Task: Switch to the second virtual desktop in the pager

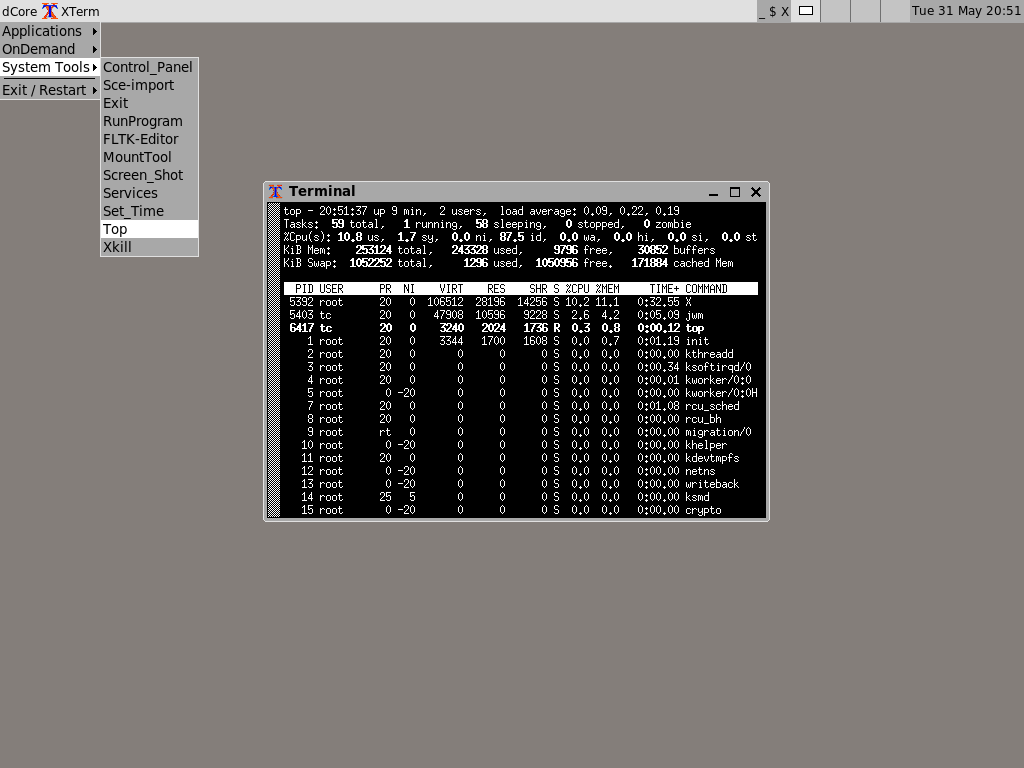Action: coord(835,11)
